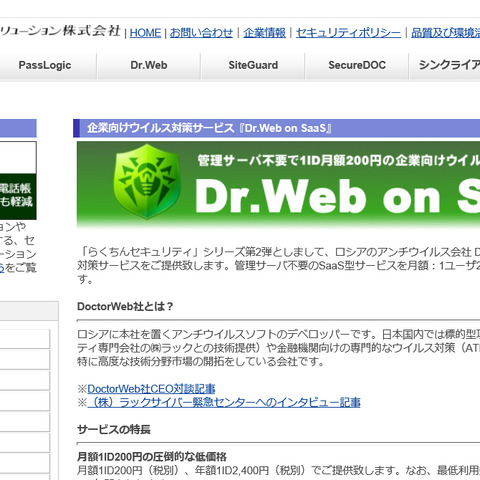The width and height of the screenshot is (480, 480).
Task: Select the シンクライア navigation tab
Action: (x=445, y=65)
